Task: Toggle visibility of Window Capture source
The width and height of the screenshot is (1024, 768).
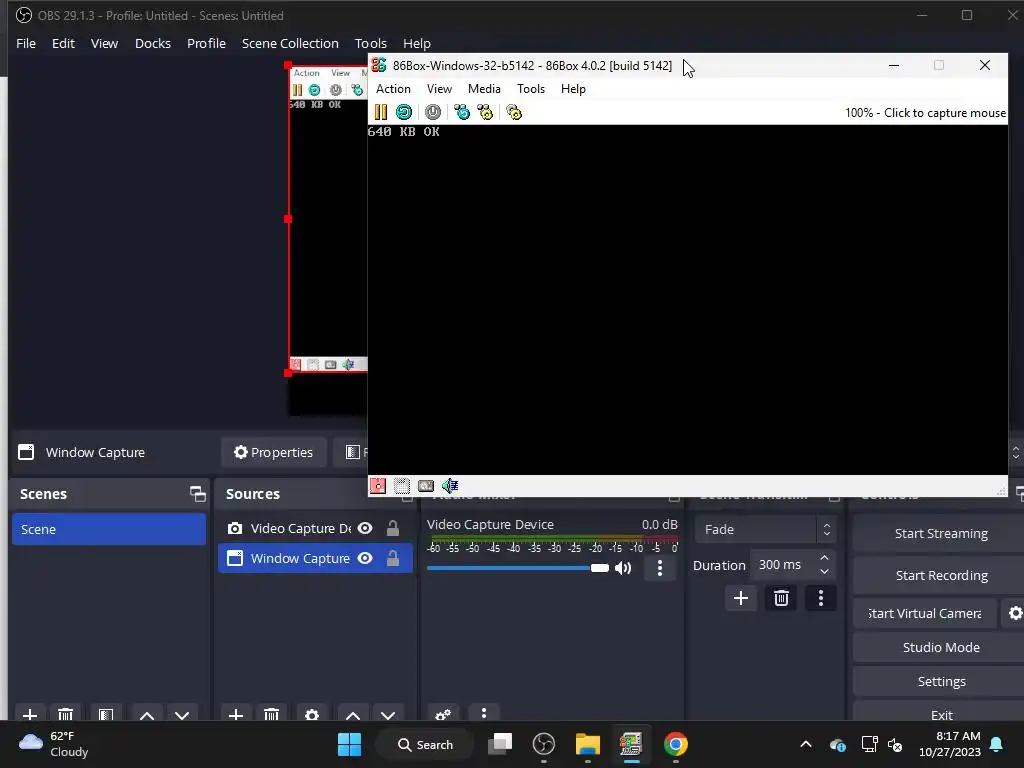Action: click(x=366, y=558)
